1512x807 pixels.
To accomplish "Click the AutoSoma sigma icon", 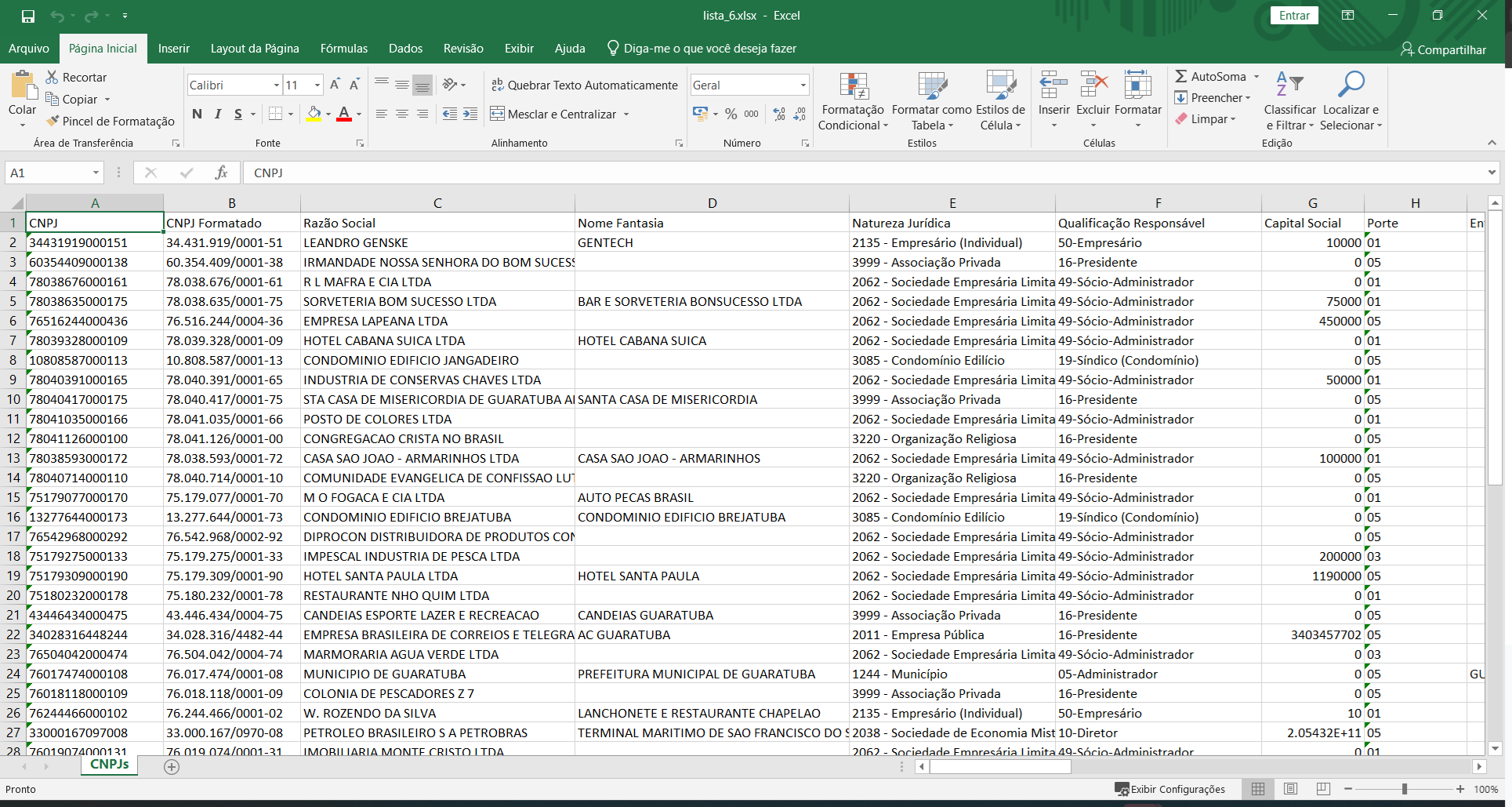I will pyautogui.click(x=1181, y=76).
